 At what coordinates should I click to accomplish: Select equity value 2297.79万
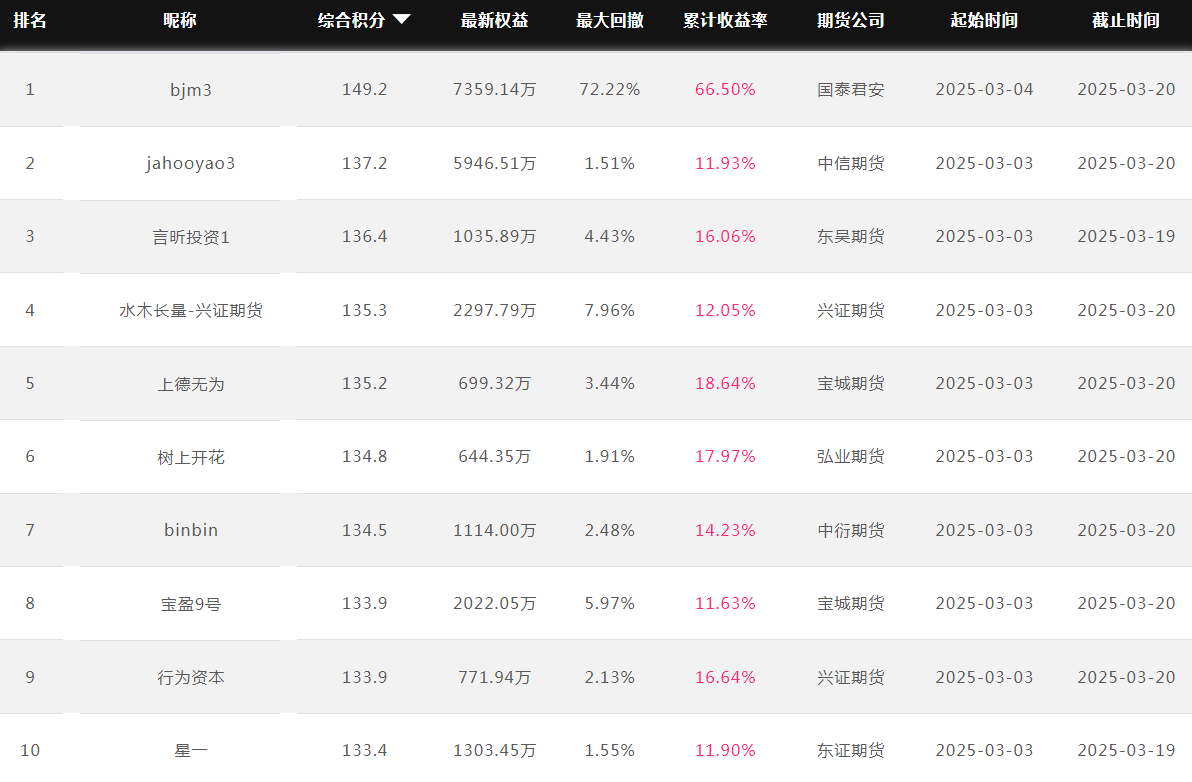tap(494, 310)
